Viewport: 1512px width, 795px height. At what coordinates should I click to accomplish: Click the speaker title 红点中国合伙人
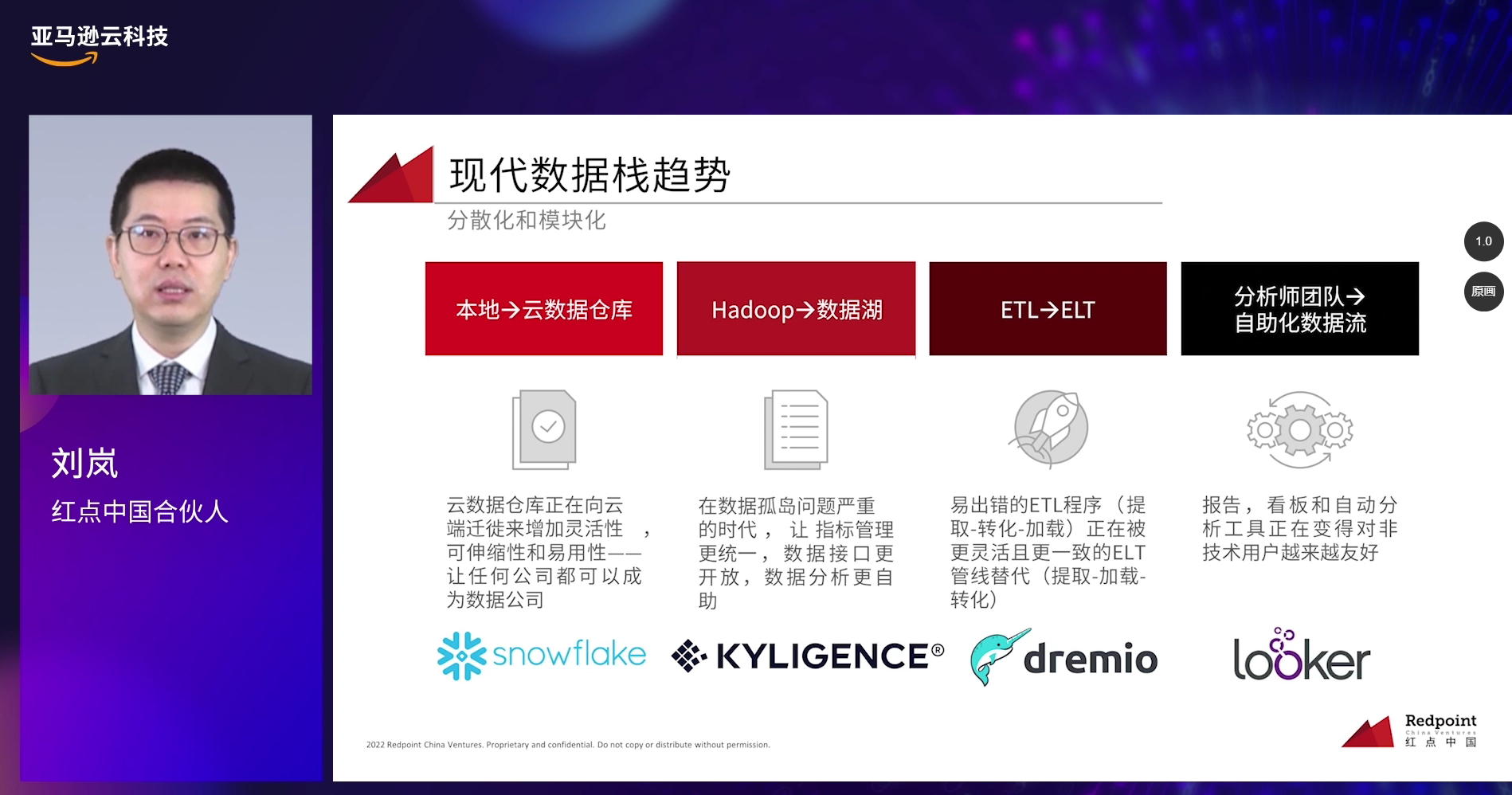coord(140,511)
